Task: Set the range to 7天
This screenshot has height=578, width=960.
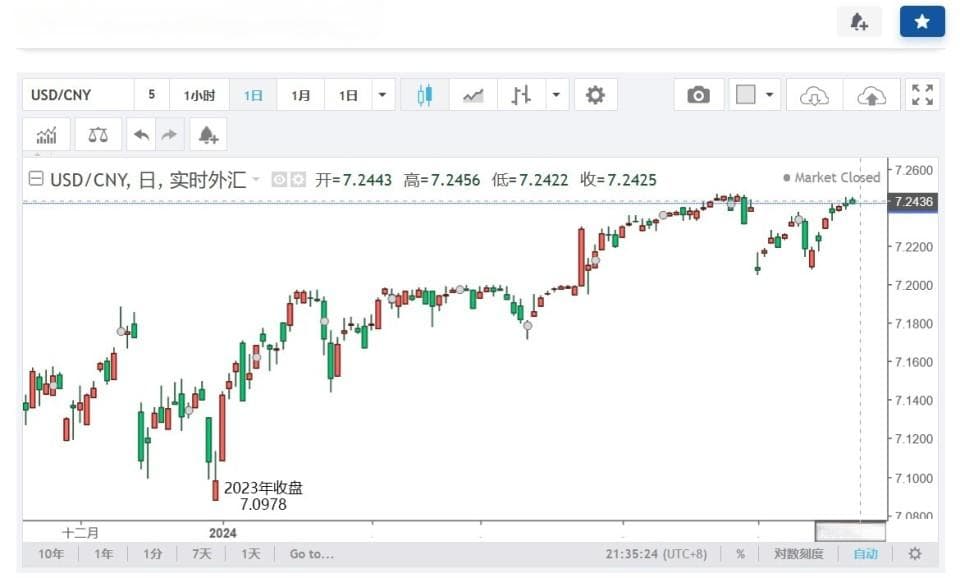Action: (201, 554)
